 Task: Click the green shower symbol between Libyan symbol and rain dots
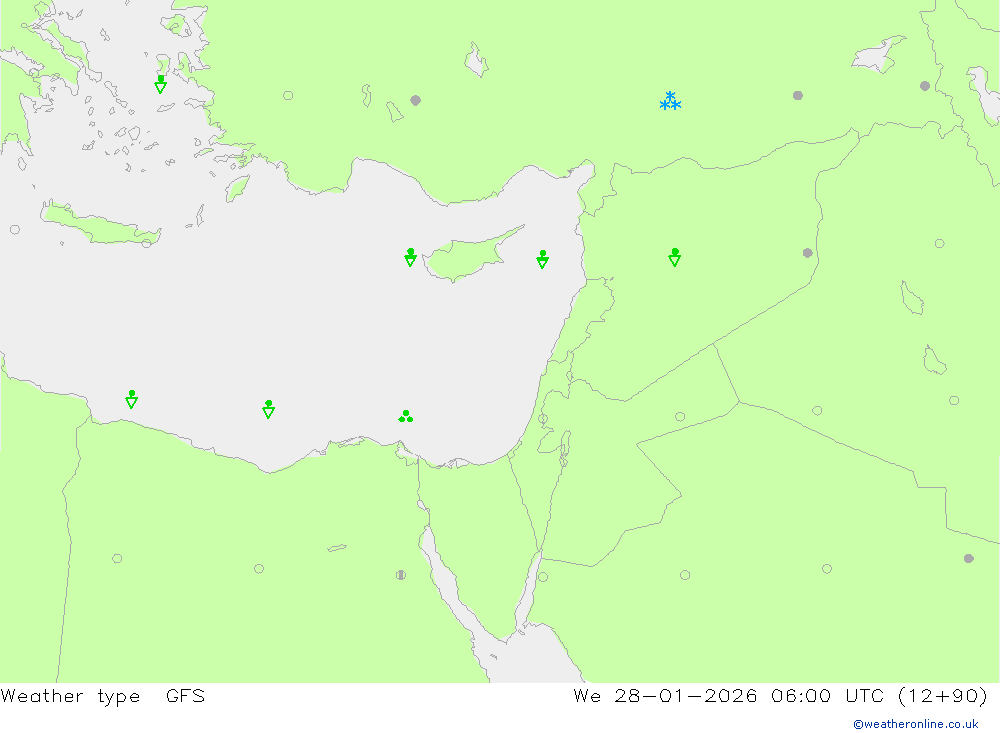268,409
